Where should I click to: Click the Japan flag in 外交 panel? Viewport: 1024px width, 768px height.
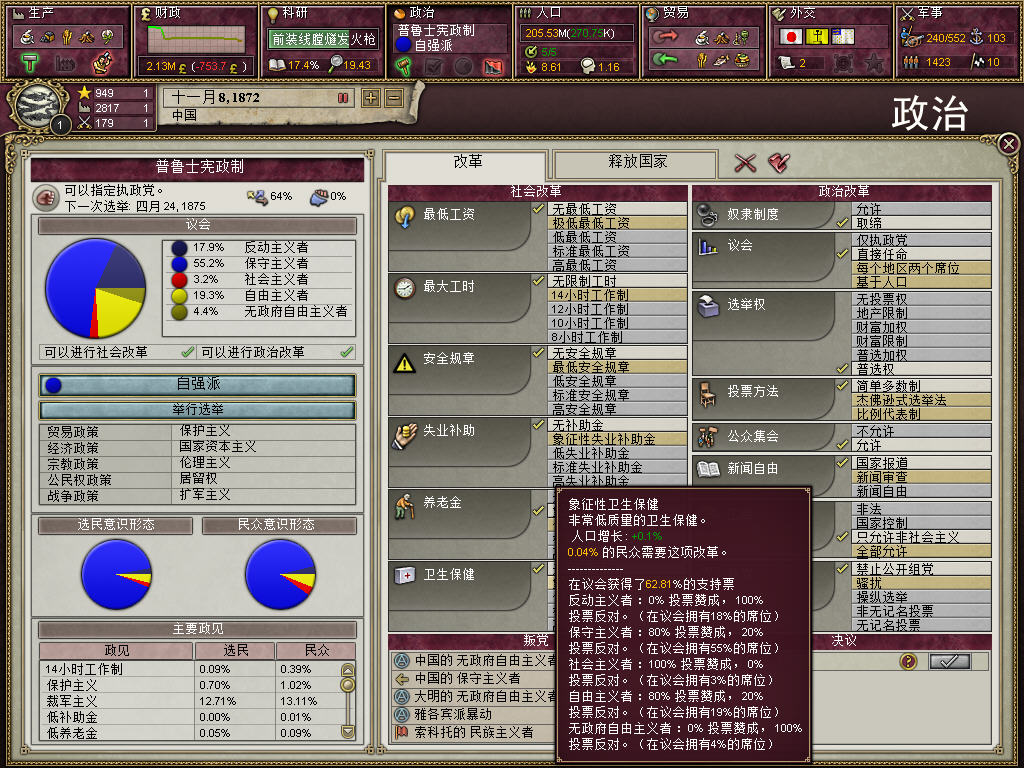pyautogui.click(x=791, y=37)
